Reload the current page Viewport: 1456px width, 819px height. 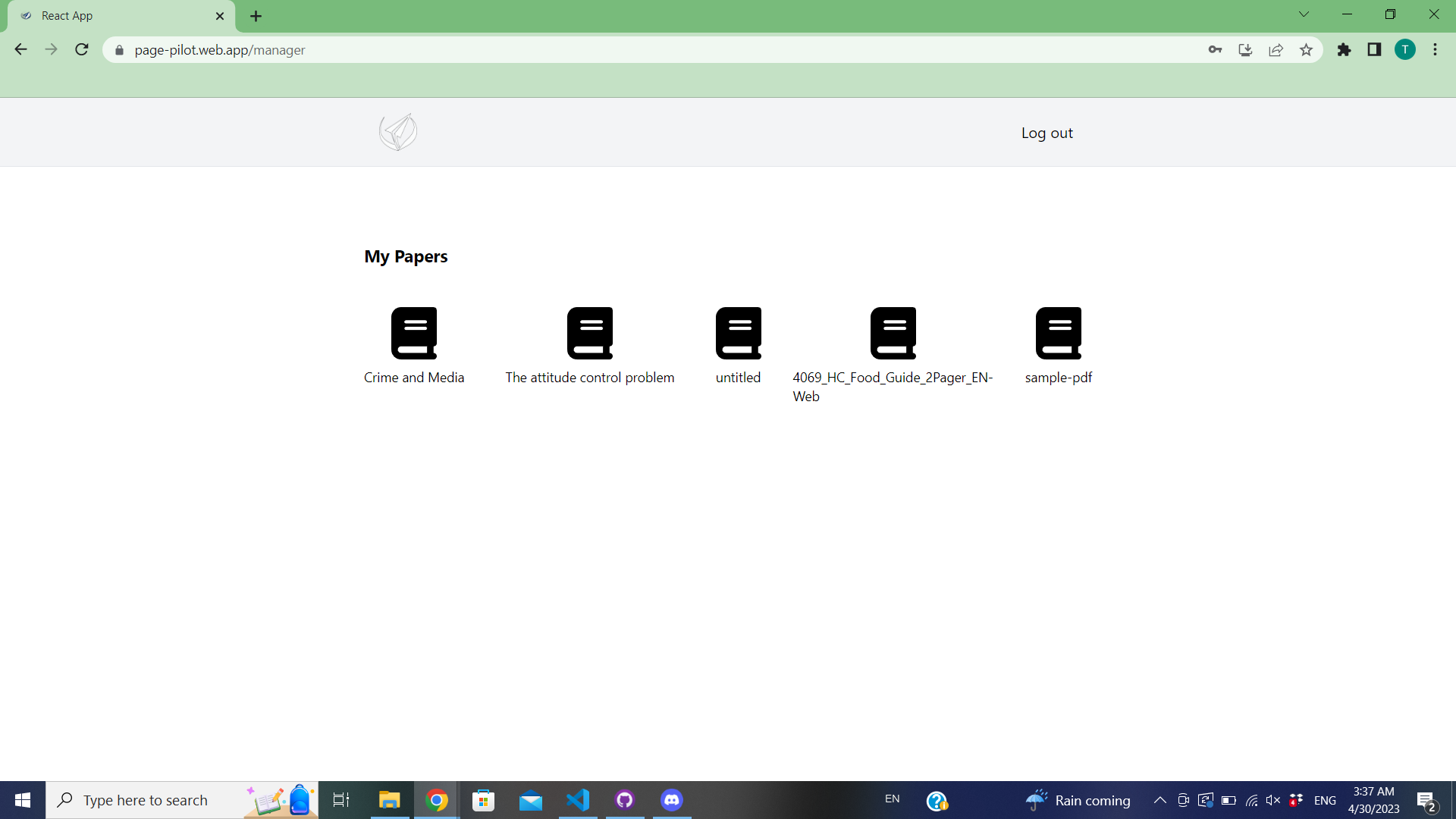pos(82,50)
